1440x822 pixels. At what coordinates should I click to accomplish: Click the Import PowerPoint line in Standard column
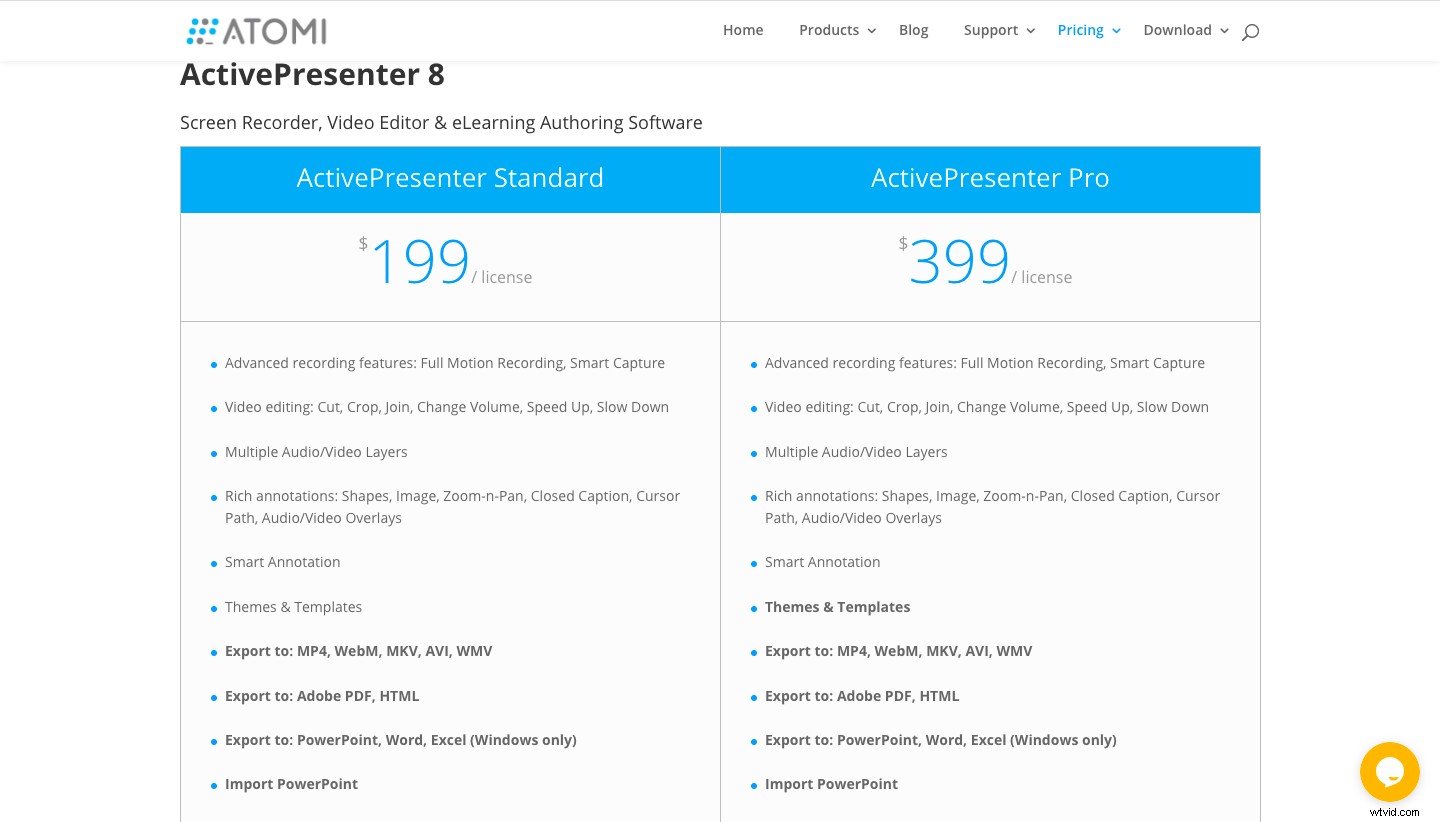point(291,784)
